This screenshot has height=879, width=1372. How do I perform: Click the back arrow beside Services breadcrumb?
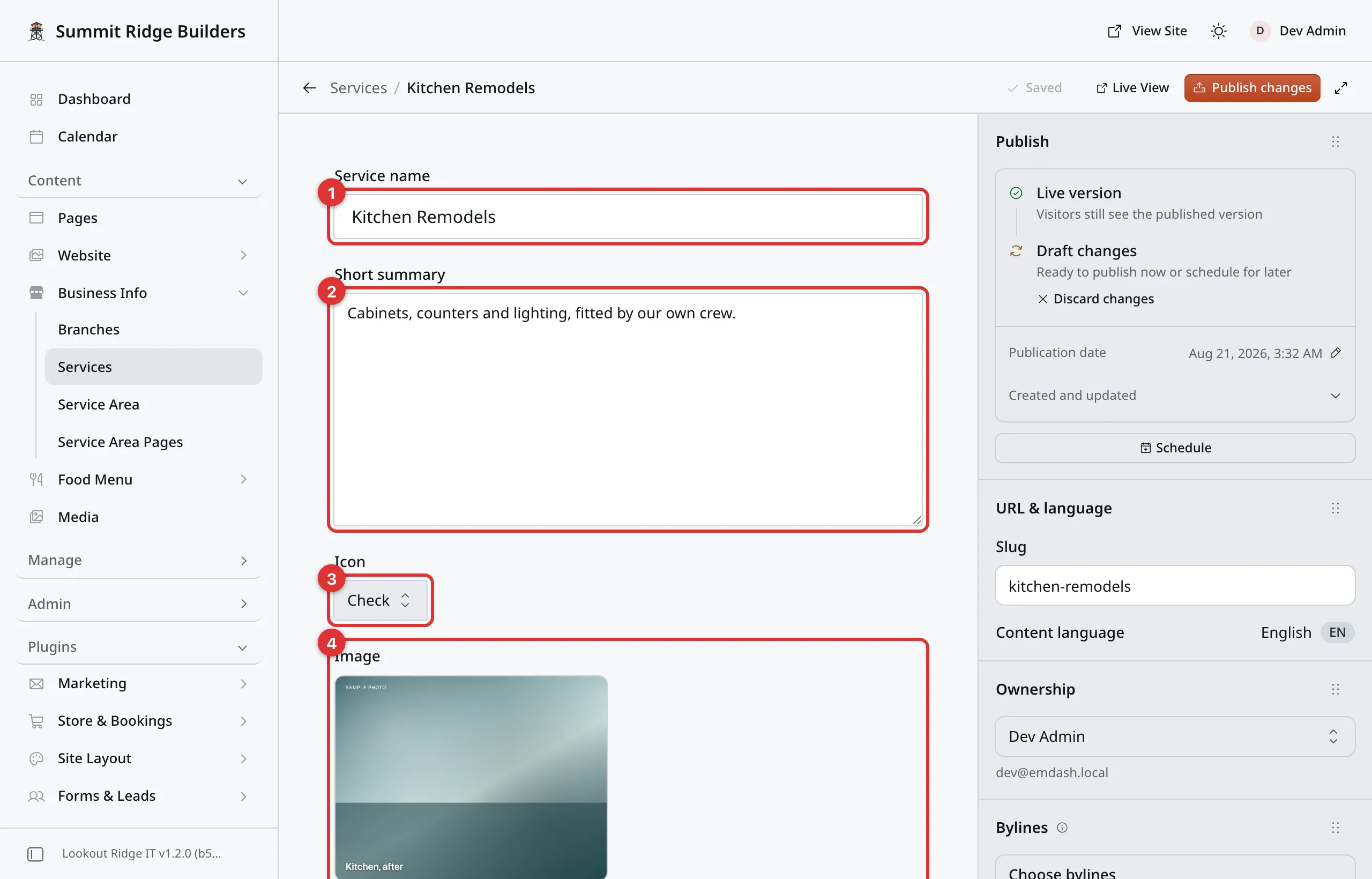click(309, 88)
